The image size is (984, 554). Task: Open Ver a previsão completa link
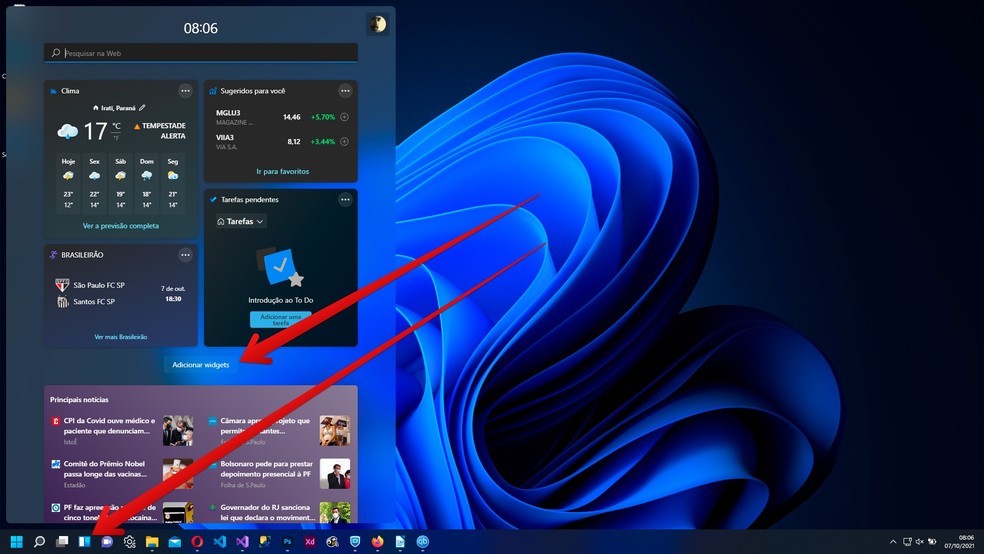(x=121, y=226)
